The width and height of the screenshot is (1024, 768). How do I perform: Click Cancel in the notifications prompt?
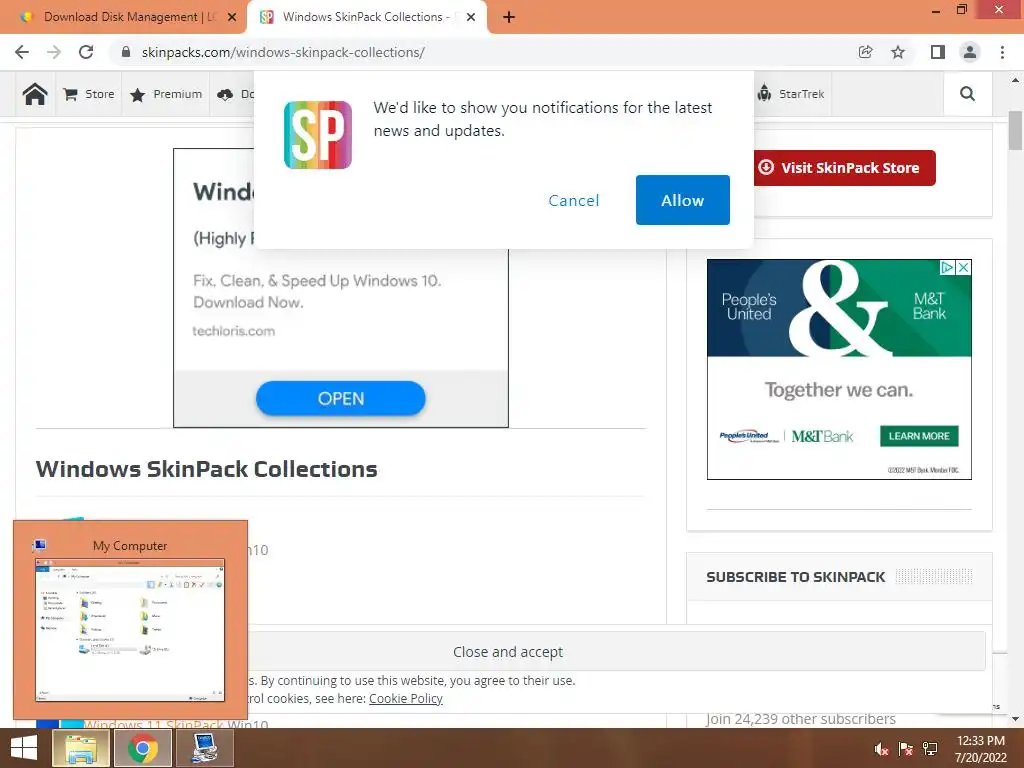click(573, 200)
